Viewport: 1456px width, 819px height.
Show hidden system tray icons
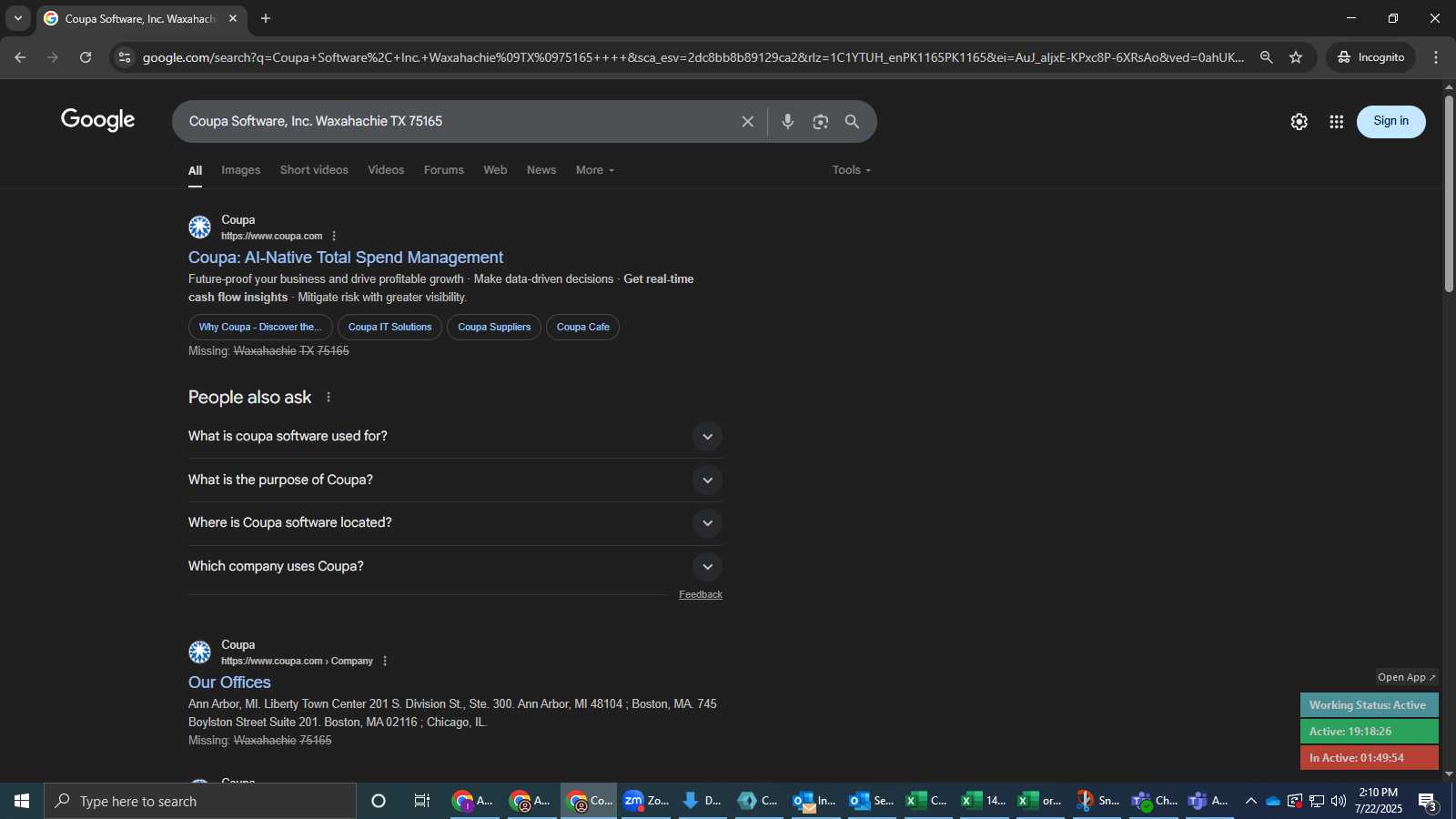1251,801
